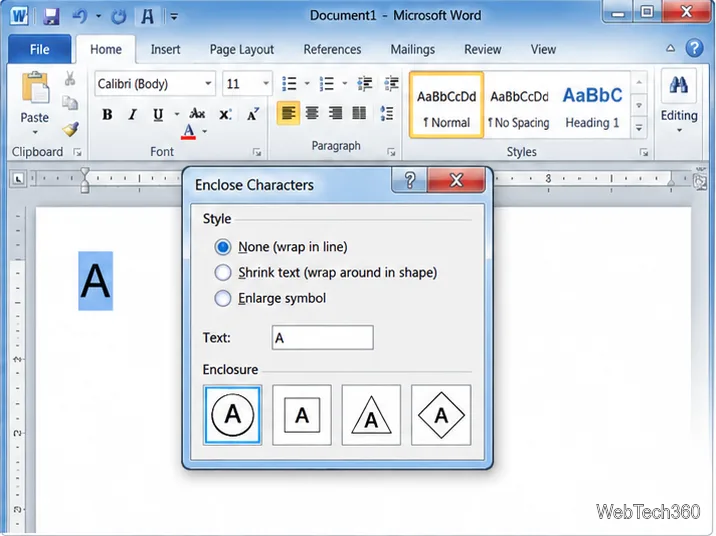
Task: Switch to the View tab
Action: 543,49
